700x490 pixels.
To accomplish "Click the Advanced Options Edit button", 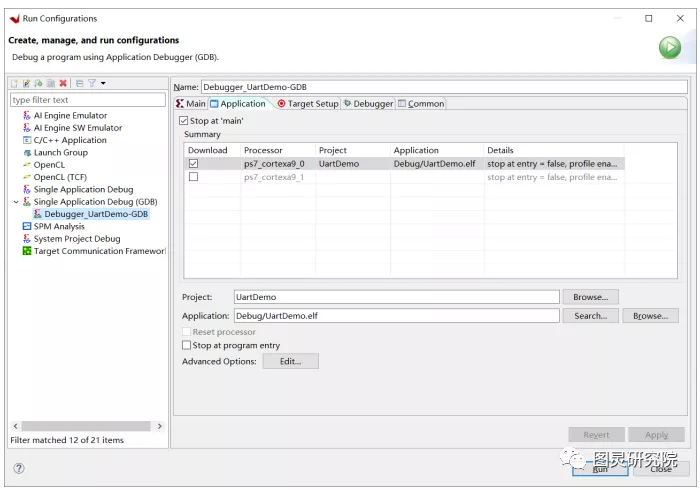I will (x=291, y=361).
